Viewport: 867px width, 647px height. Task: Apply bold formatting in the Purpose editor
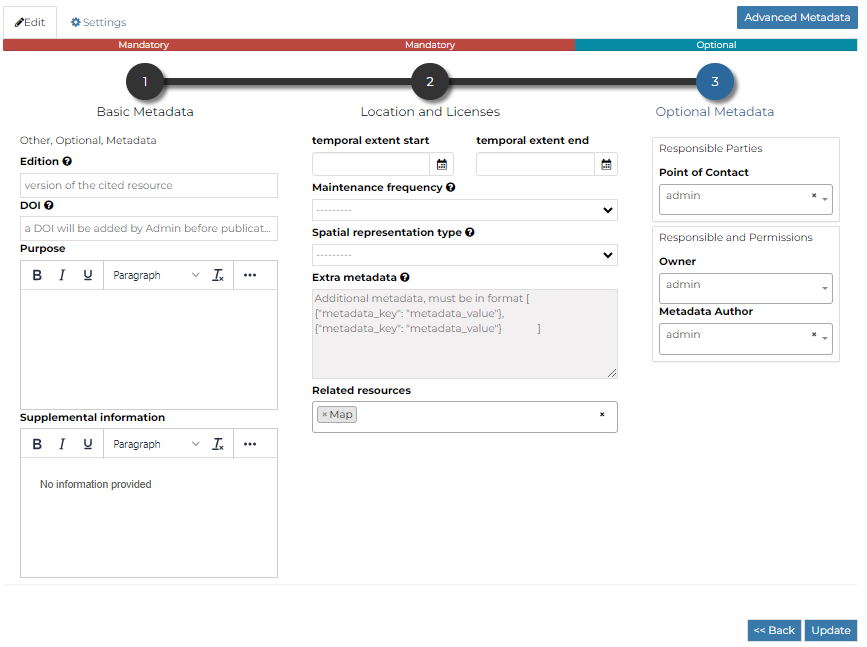37,274
